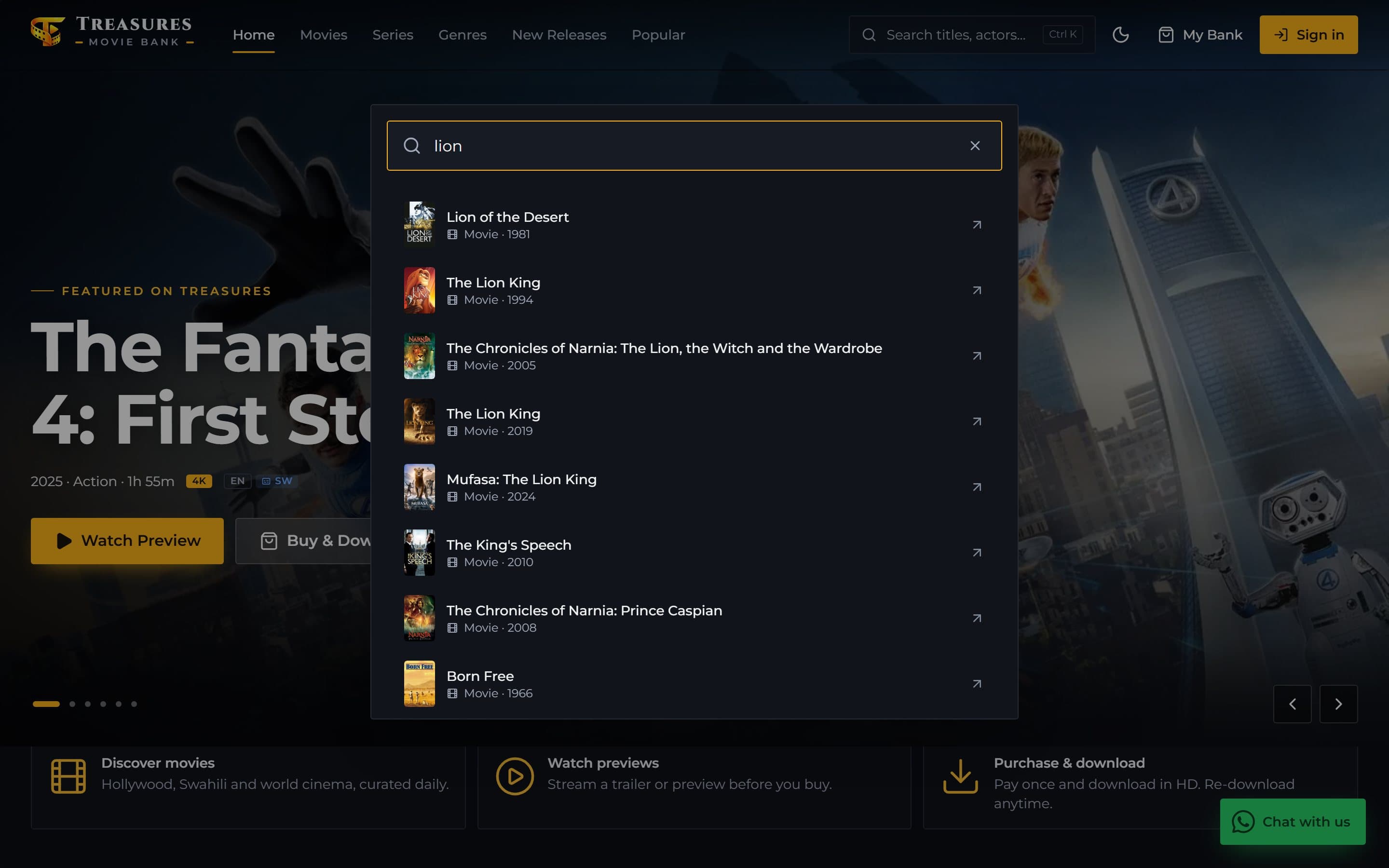Open the Genres nav tab
Screen dimensions: 1389x868
(463, 35)
